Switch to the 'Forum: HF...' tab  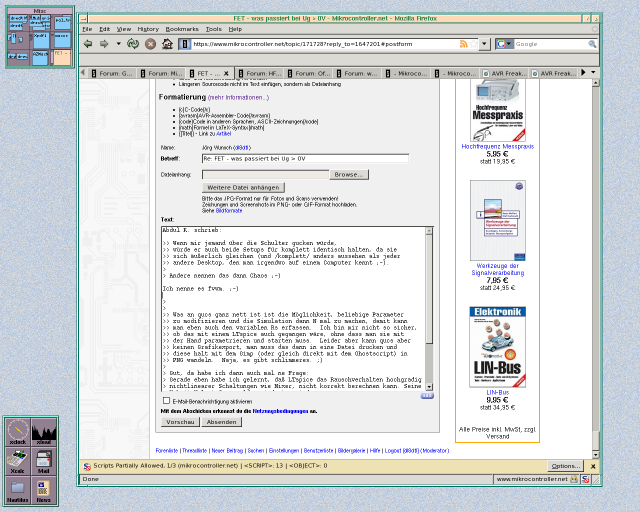point(260,73)
